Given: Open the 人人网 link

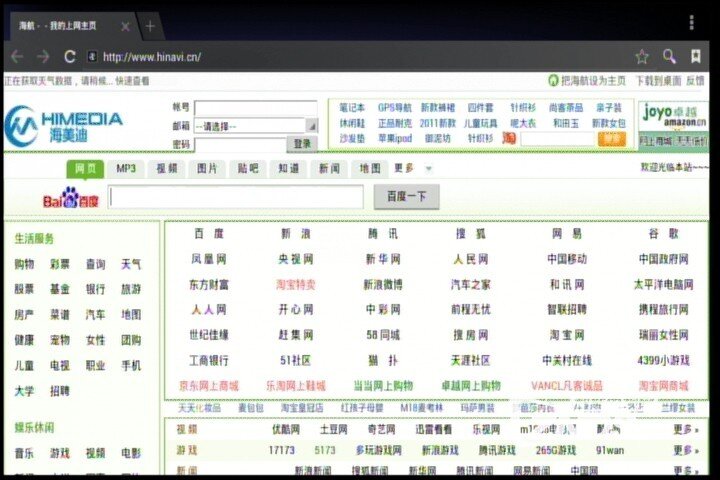Looking at the screenshot, I should point(209,310).
